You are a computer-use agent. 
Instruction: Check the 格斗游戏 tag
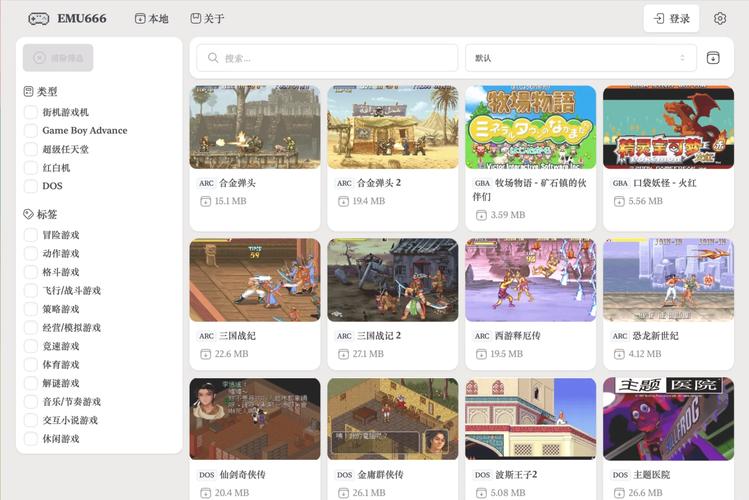pos(31,272)
